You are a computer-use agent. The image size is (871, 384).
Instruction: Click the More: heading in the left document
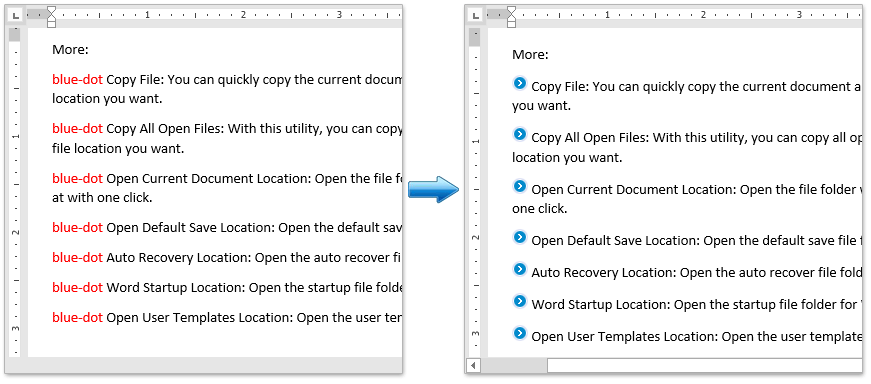point(71,49)
